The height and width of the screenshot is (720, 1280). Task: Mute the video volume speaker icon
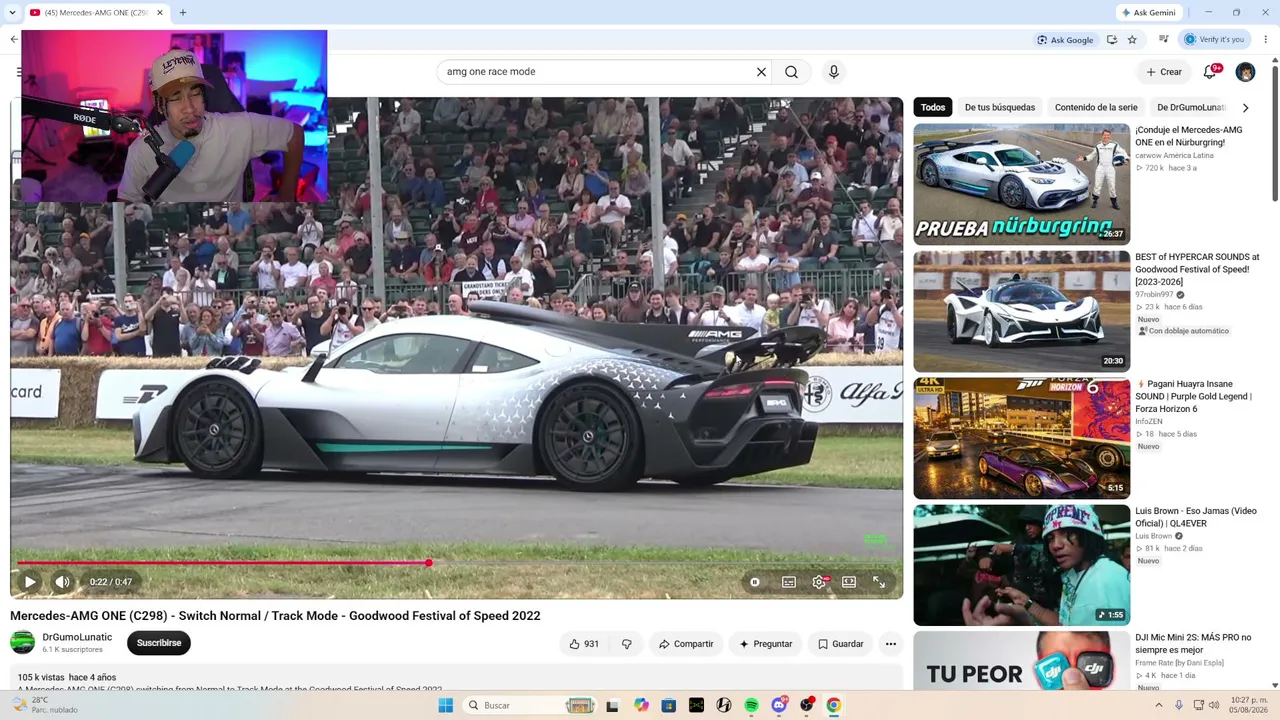click(x=62, y=582)
